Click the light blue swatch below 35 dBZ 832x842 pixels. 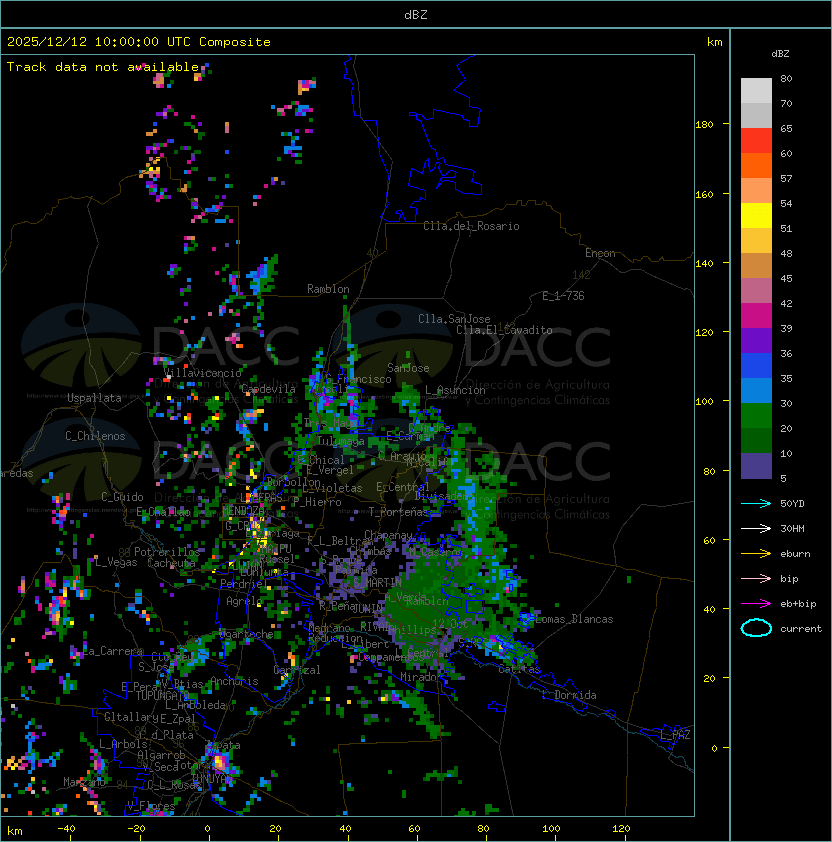(x=756, y=390)
